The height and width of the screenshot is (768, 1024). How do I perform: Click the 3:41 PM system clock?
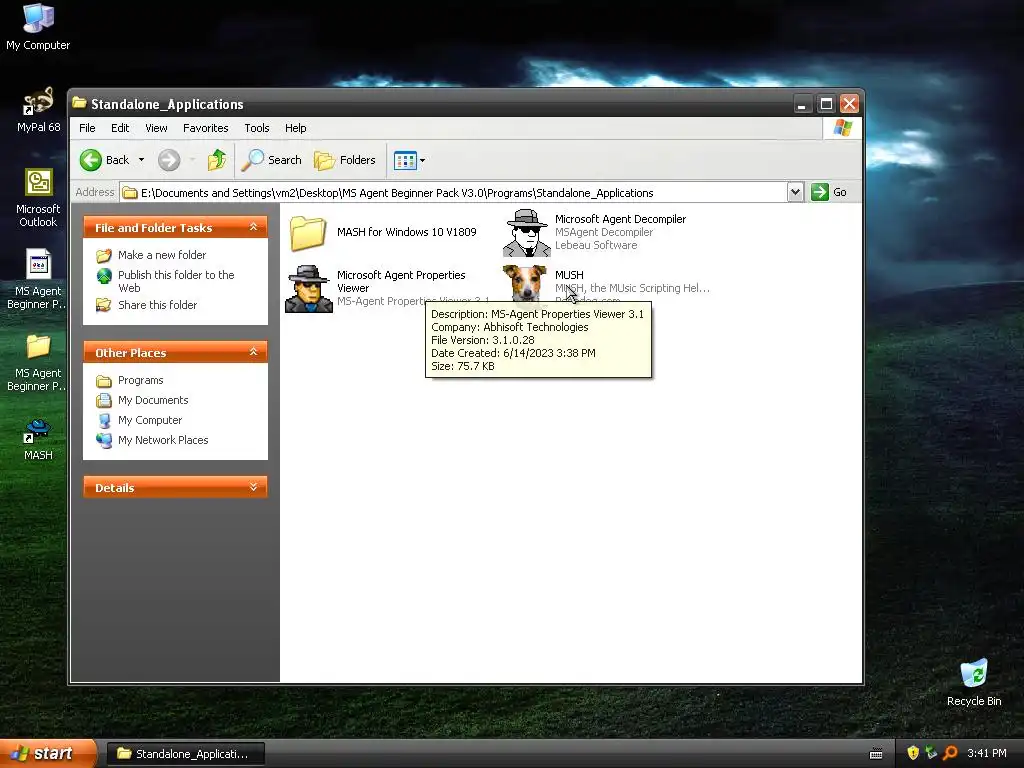987,753
